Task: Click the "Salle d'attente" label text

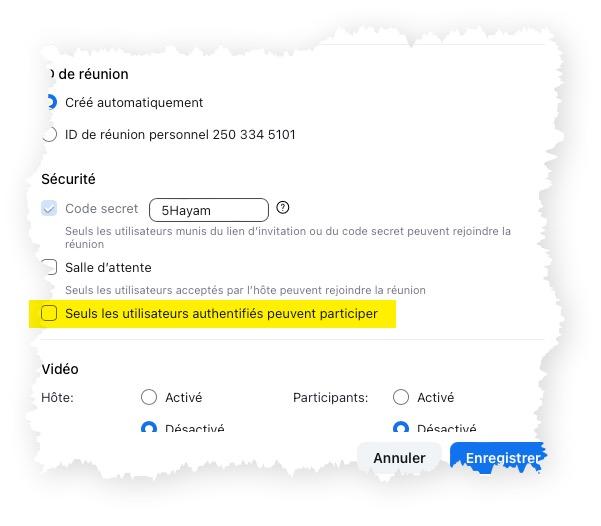Action: coord(108,267)
